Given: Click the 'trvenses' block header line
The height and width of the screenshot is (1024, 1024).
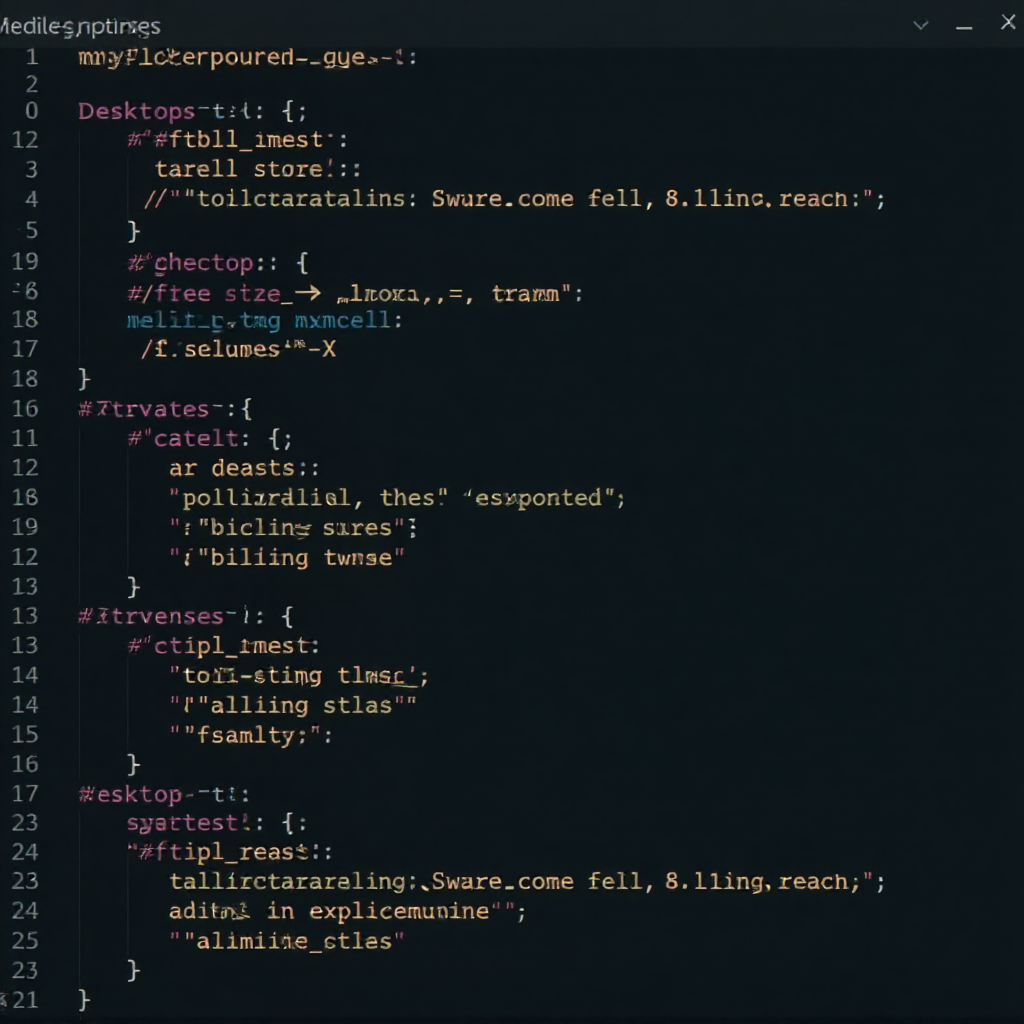Looking at the screenshot, I should [186, 616].
